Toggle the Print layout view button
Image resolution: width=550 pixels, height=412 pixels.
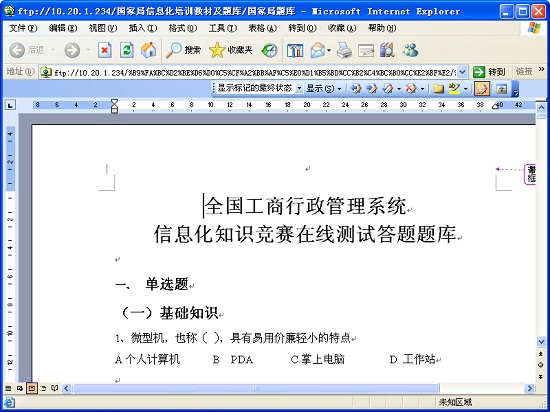[x=32, y=388]
